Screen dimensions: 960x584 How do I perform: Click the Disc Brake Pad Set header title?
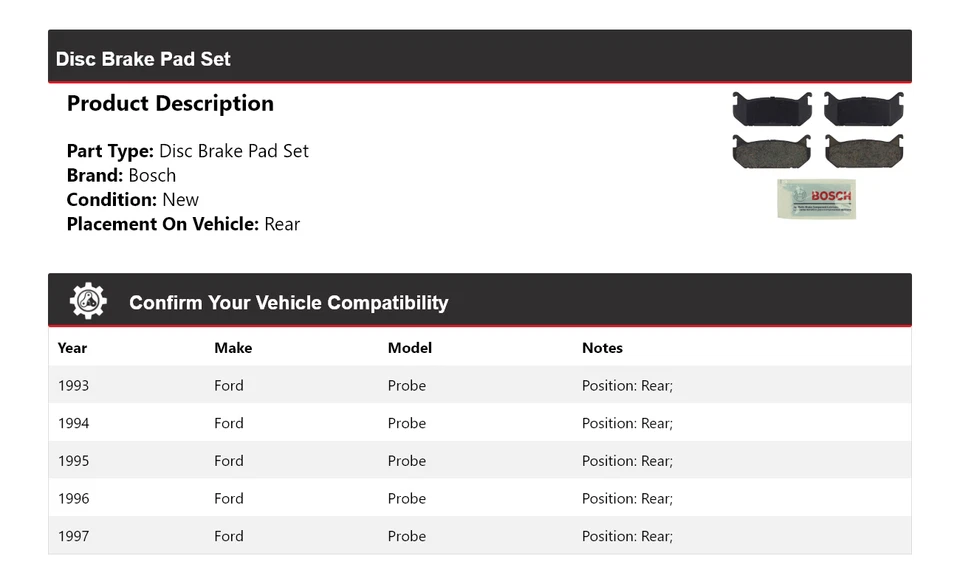(143, 59)
